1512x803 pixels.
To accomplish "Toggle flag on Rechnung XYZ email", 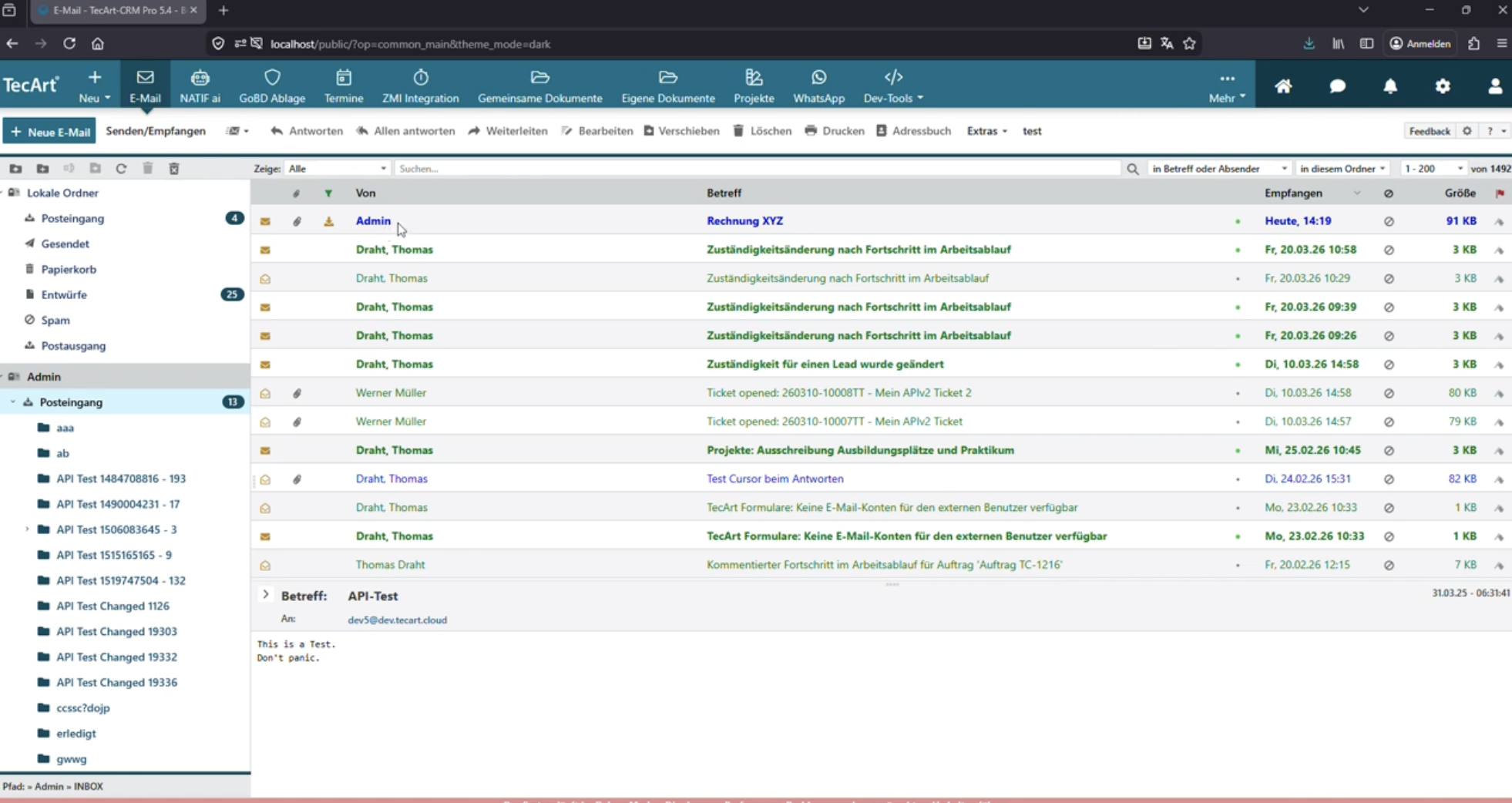I will coord(1499,221).
